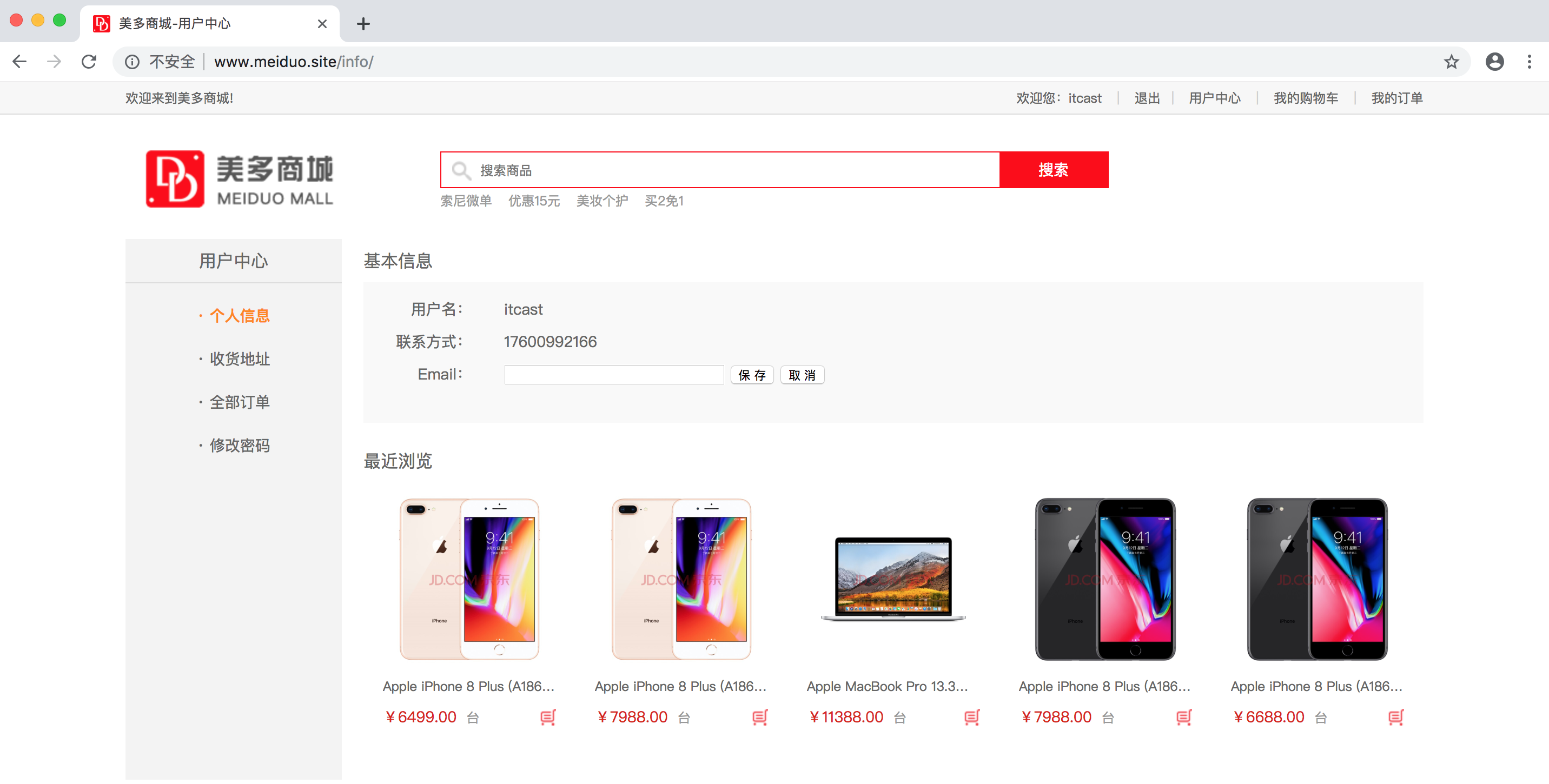Click the site info 不安全 icon
1549x784 pixels.
pos(133,62)
